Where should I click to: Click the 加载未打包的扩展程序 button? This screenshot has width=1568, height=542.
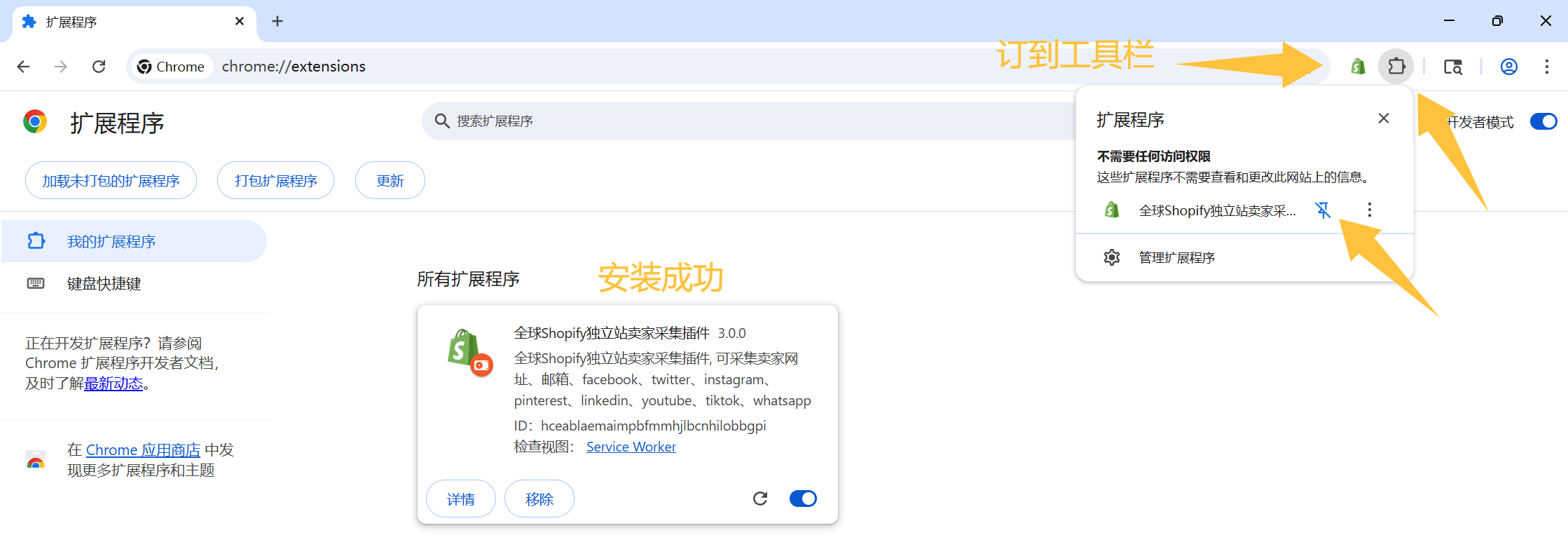[111, 181]
